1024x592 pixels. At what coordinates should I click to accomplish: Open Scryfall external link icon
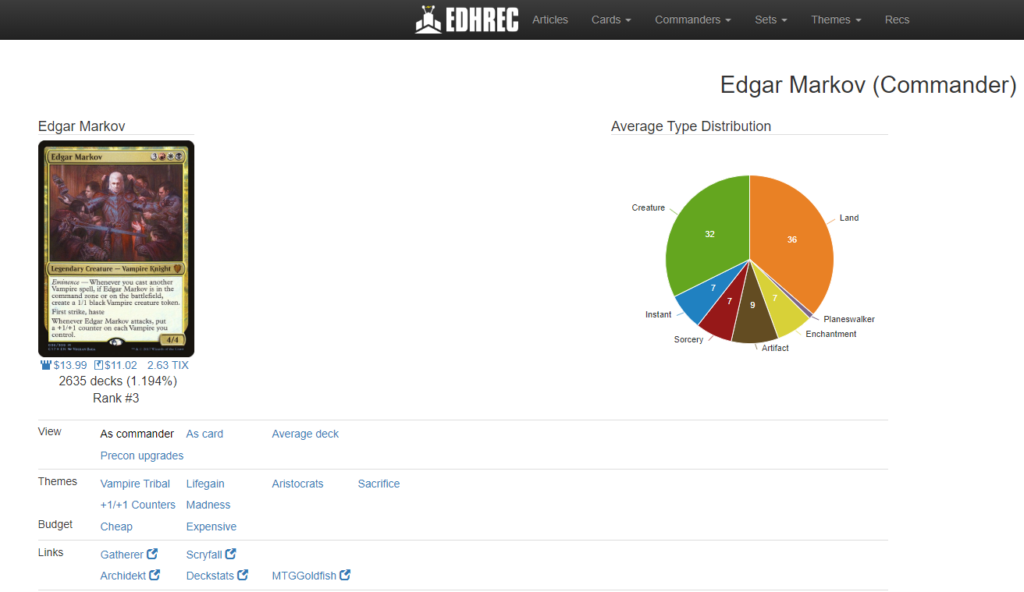point(231,554)
